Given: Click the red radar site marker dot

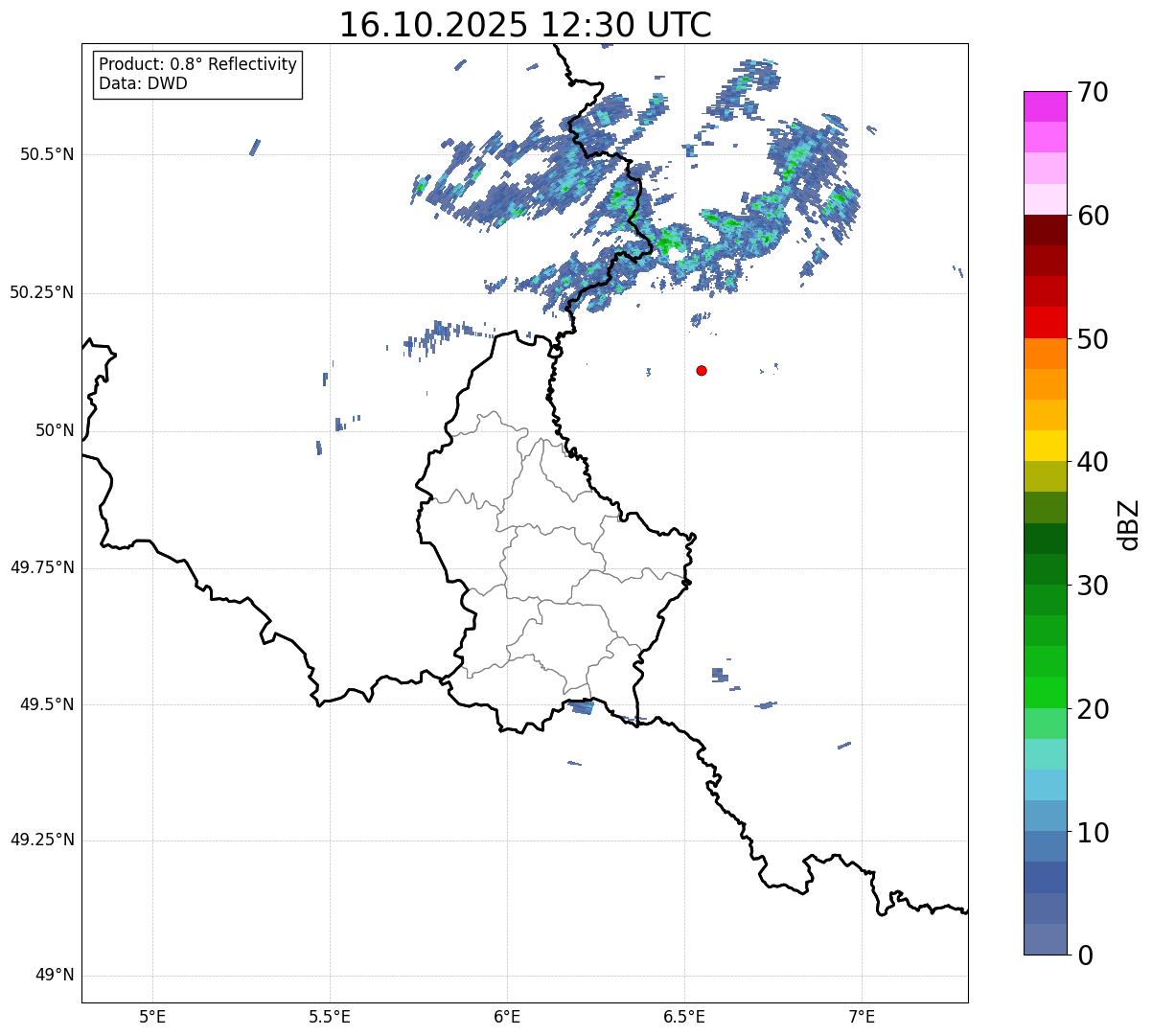Looking at the screenshot, I should click(x=702, y=370).
